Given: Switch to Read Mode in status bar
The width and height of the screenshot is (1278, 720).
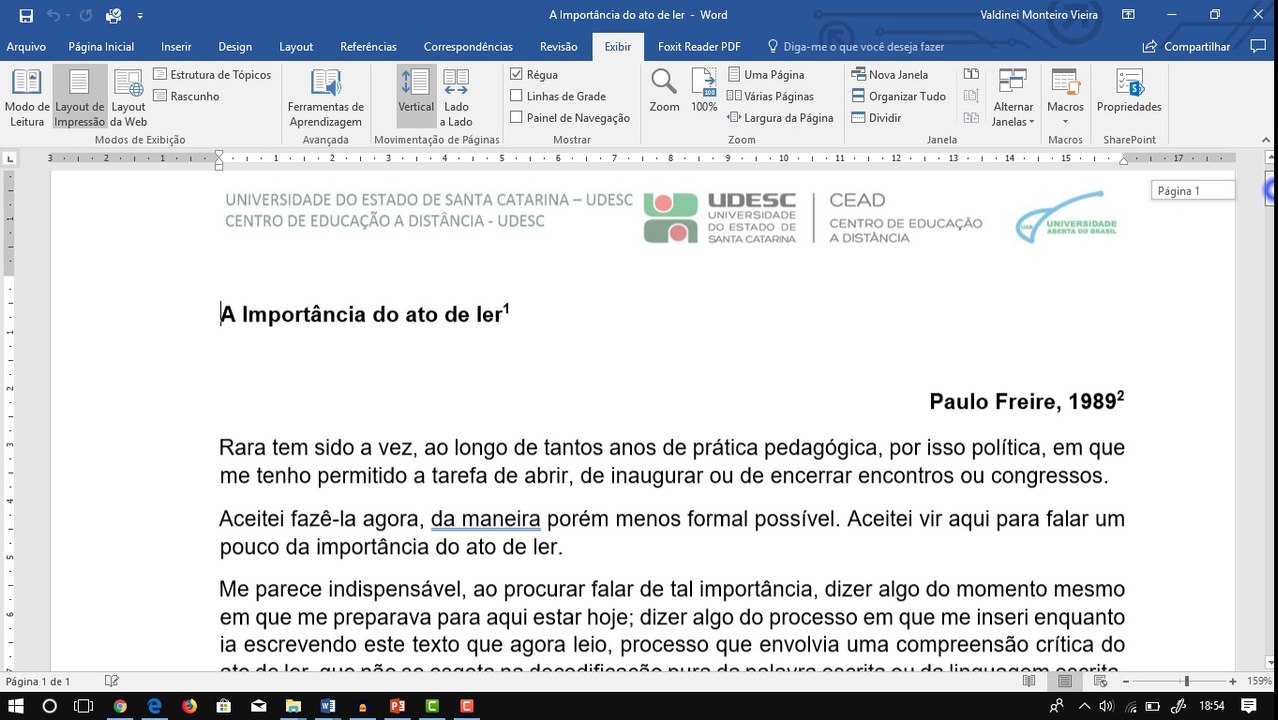Looking at the screenshot, I should coord(1029,681).
